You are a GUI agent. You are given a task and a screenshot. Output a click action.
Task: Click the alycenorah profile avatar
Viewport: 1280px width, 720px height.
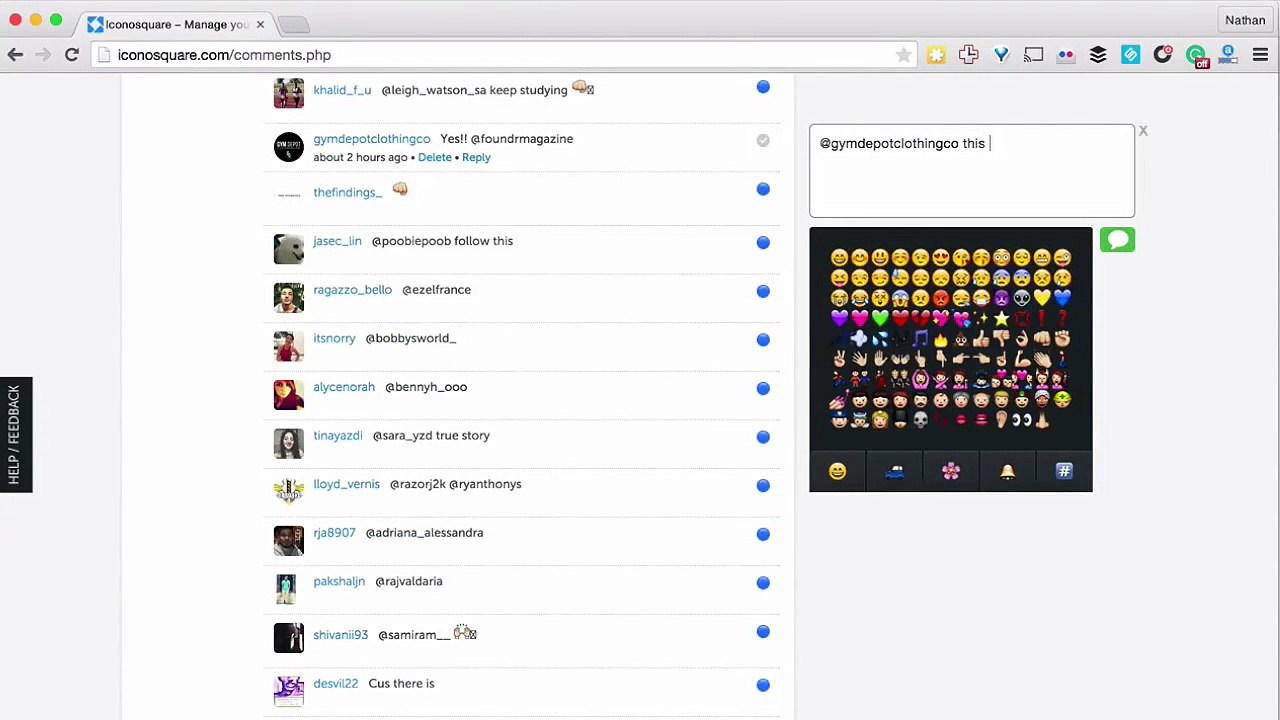[289, 394]
